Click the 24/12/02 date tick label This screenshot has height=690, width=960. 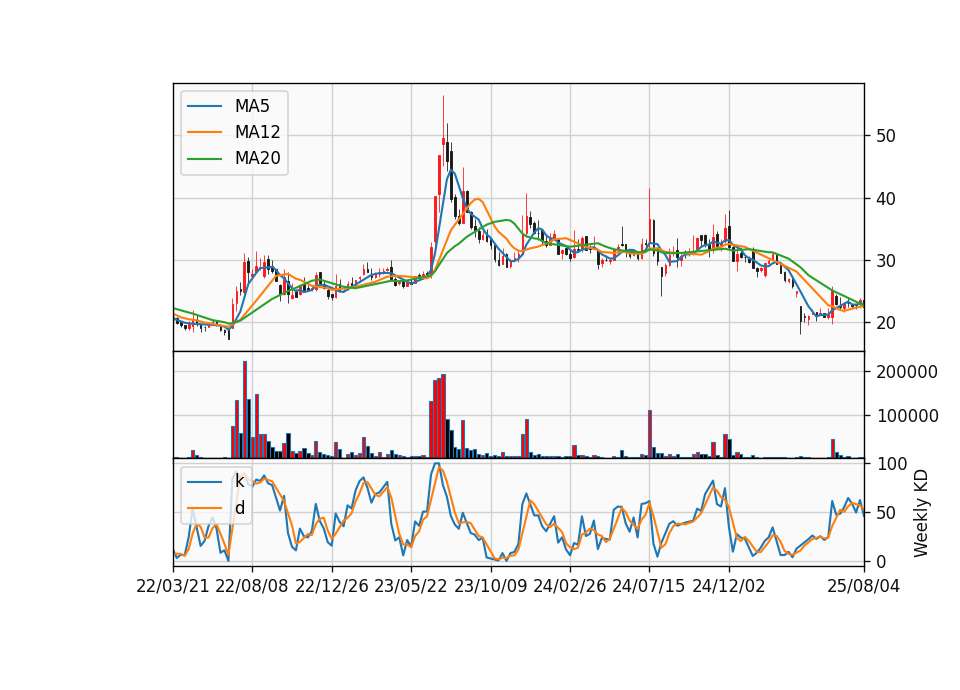[729, 586]
